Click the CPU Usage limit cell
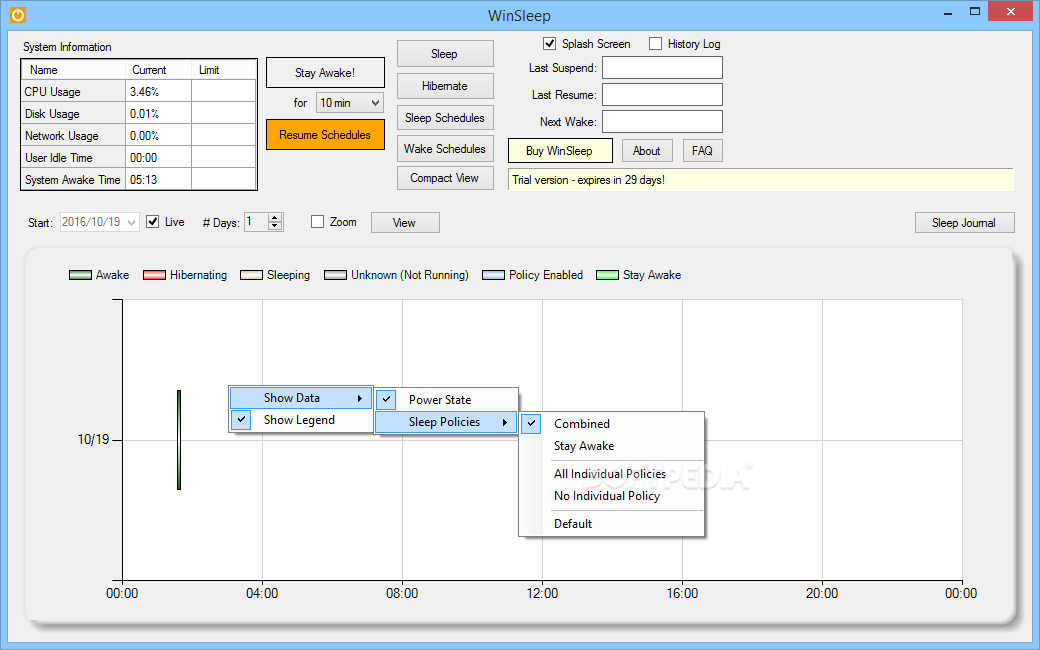This screenshot has width=1040, height=650. tap(224, 92)
